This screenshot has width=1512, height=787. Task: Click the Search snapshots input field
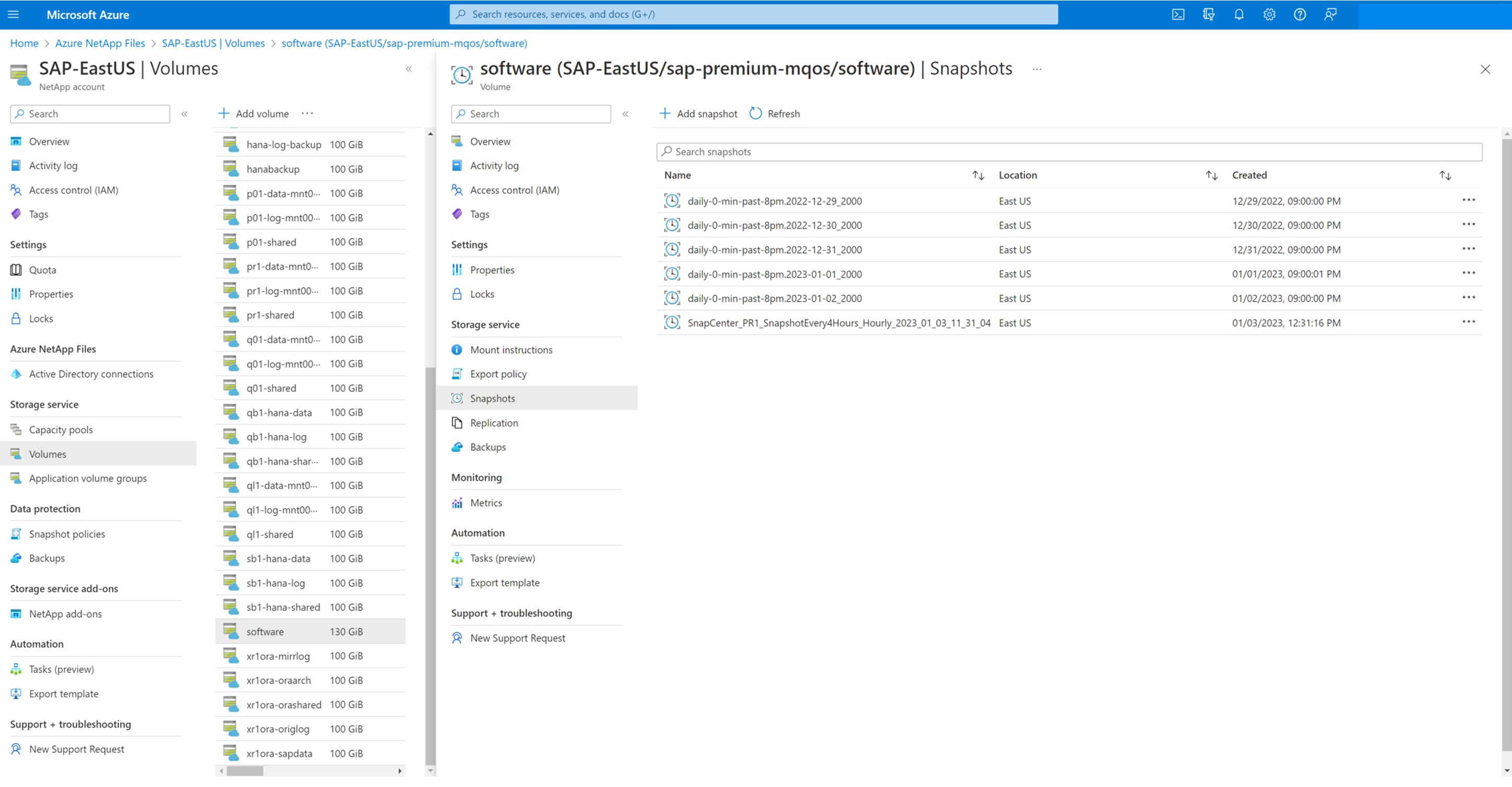[x=1068, y=152]
